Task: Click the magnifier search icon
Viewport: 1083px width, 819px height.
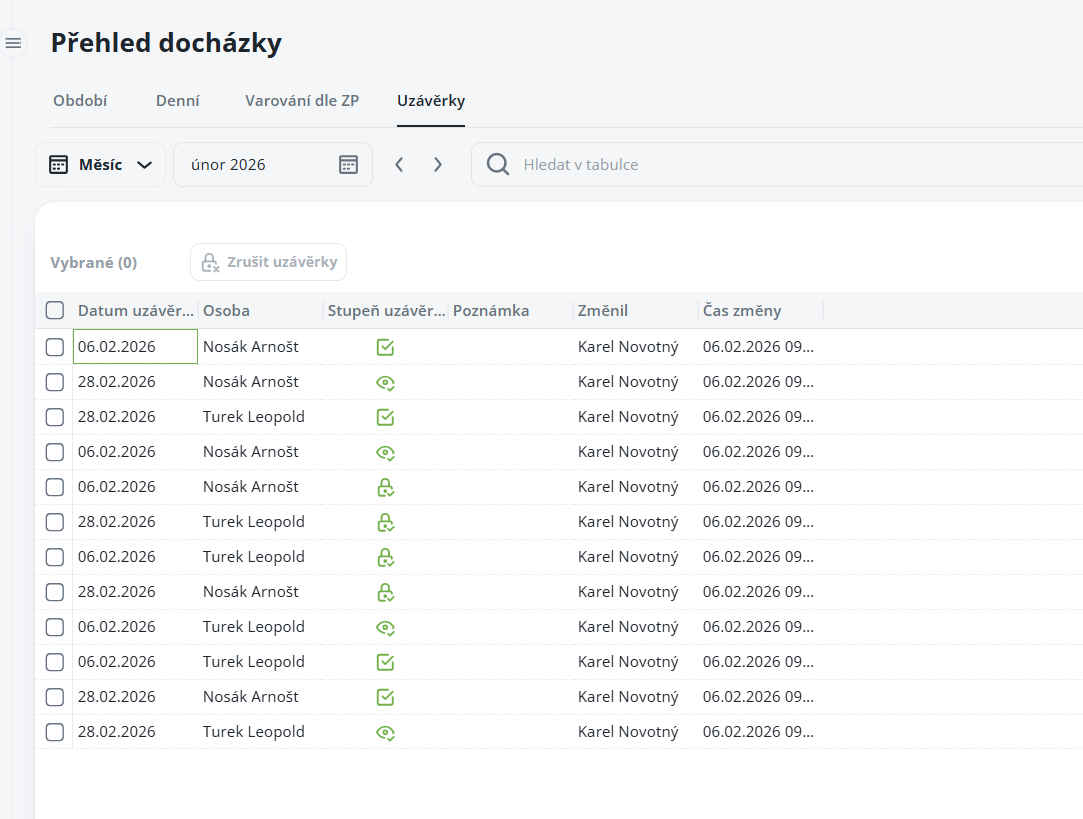Action: click(x=497, y=165)
